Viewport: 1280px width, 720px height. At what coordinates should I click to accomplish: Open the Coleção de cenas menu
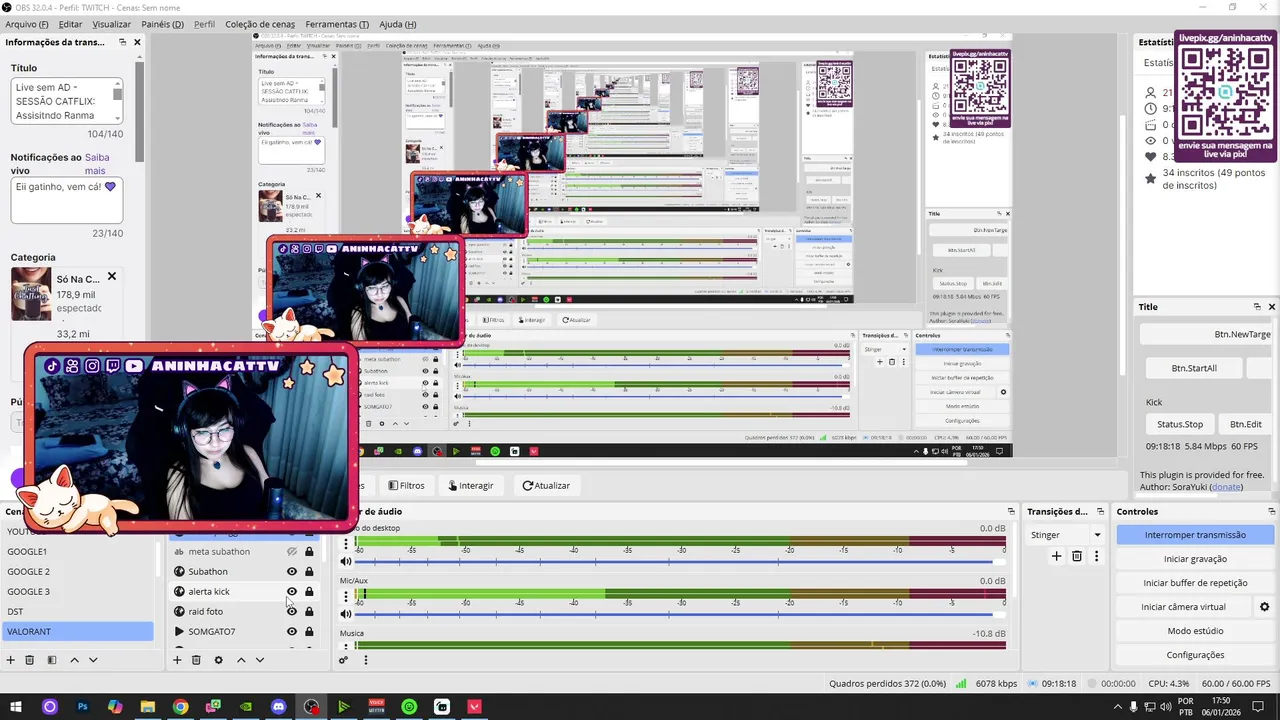tap(260, 24)
